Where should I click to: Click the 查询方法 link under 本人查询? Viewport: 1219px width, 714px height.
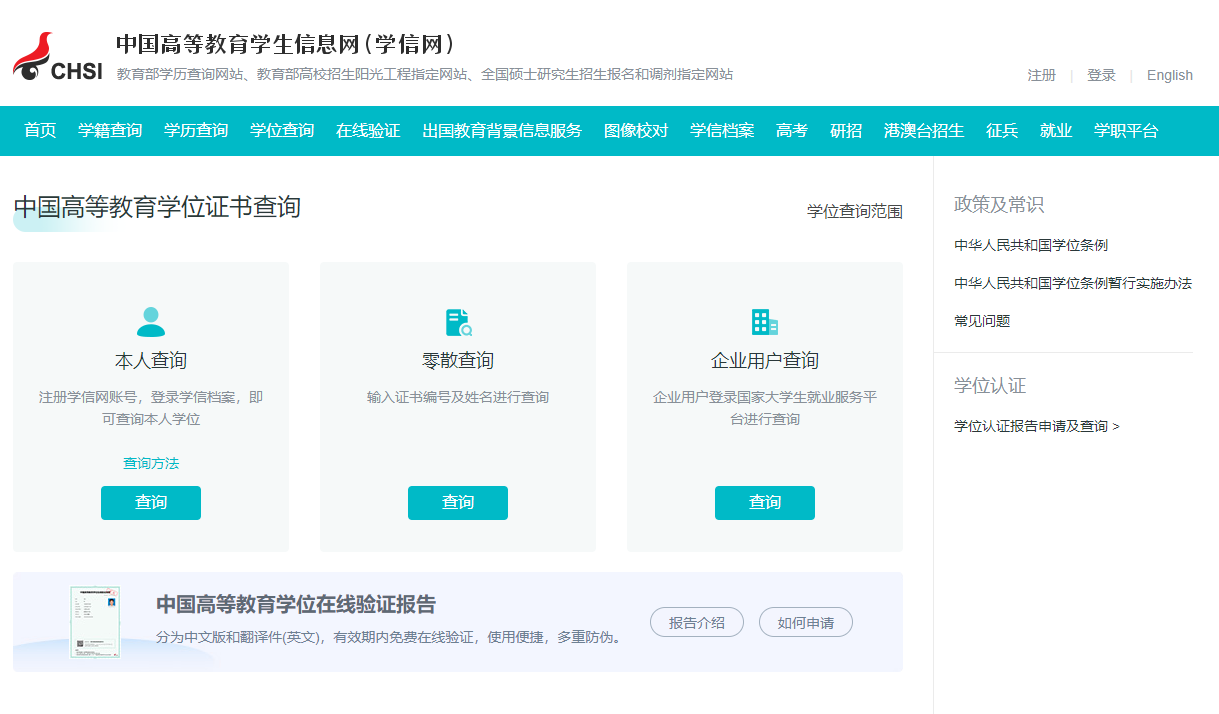(x=151, y=463)
